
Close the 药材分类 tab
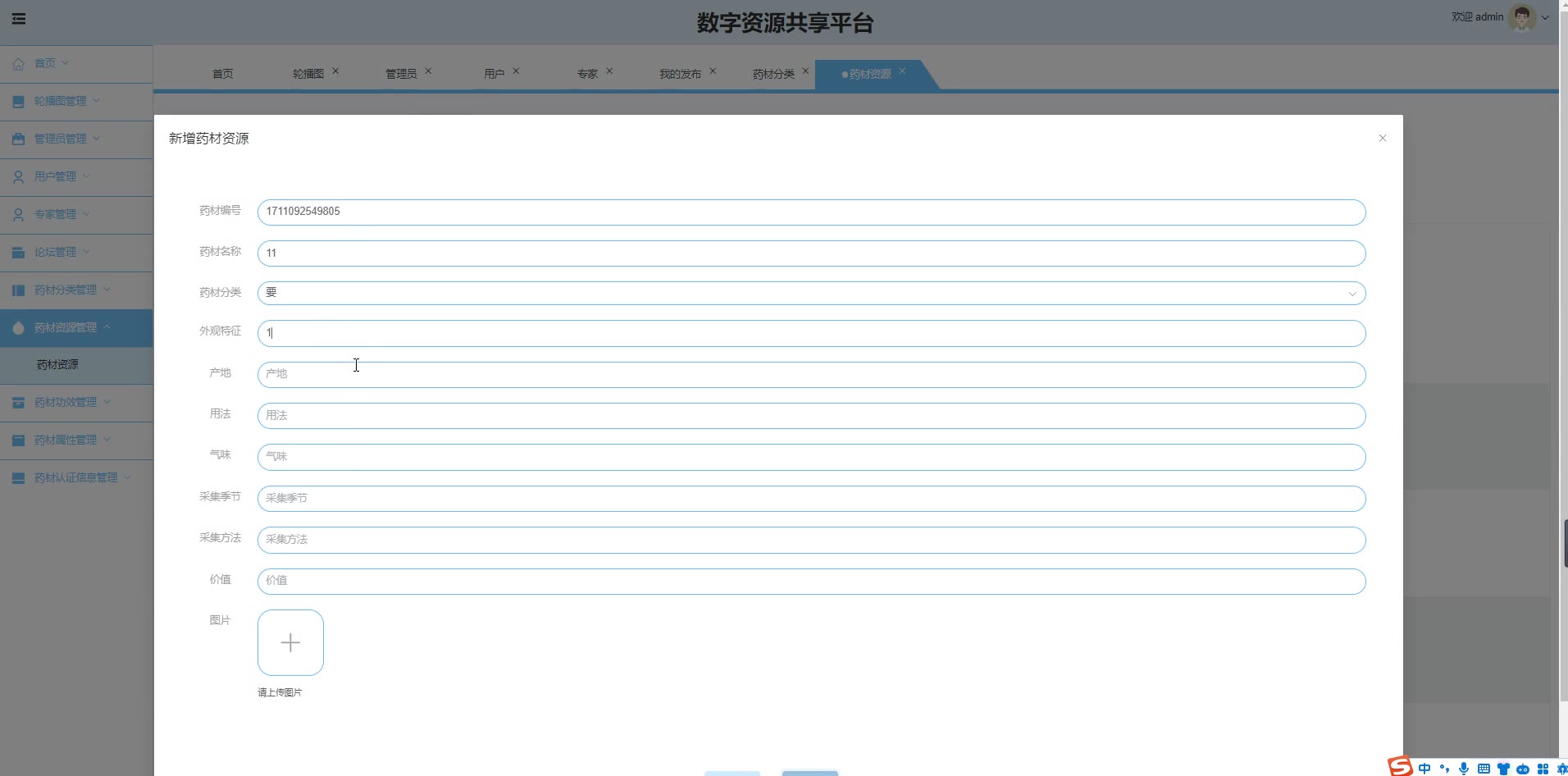805,71
